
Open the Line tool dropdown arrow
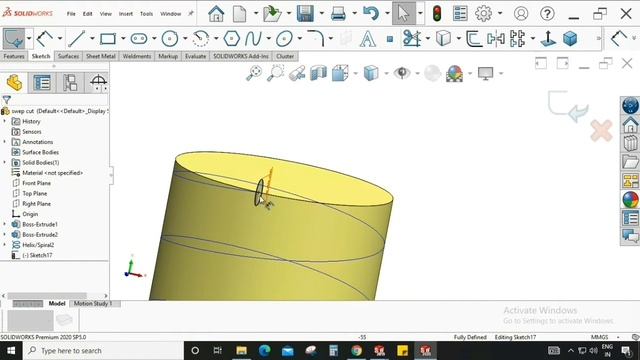click(92, 39)
